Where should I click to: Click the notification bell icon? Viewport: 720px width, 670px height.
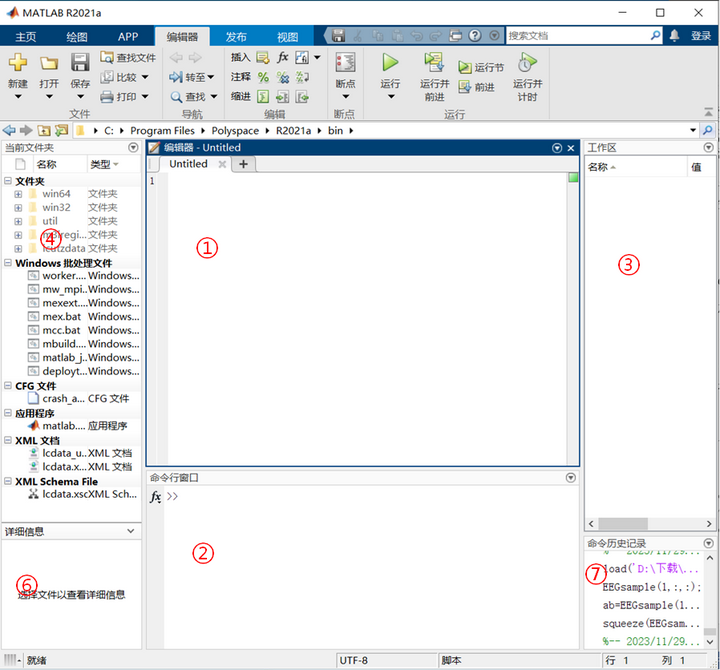pyautogui.click(x=674, y=35)
